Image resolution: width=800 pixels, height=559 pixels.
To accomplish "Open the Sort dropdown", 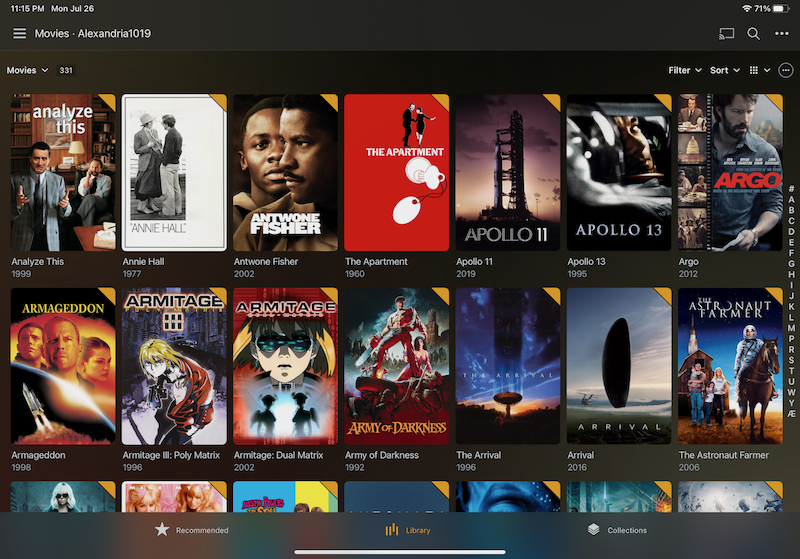I will (724, 70).
